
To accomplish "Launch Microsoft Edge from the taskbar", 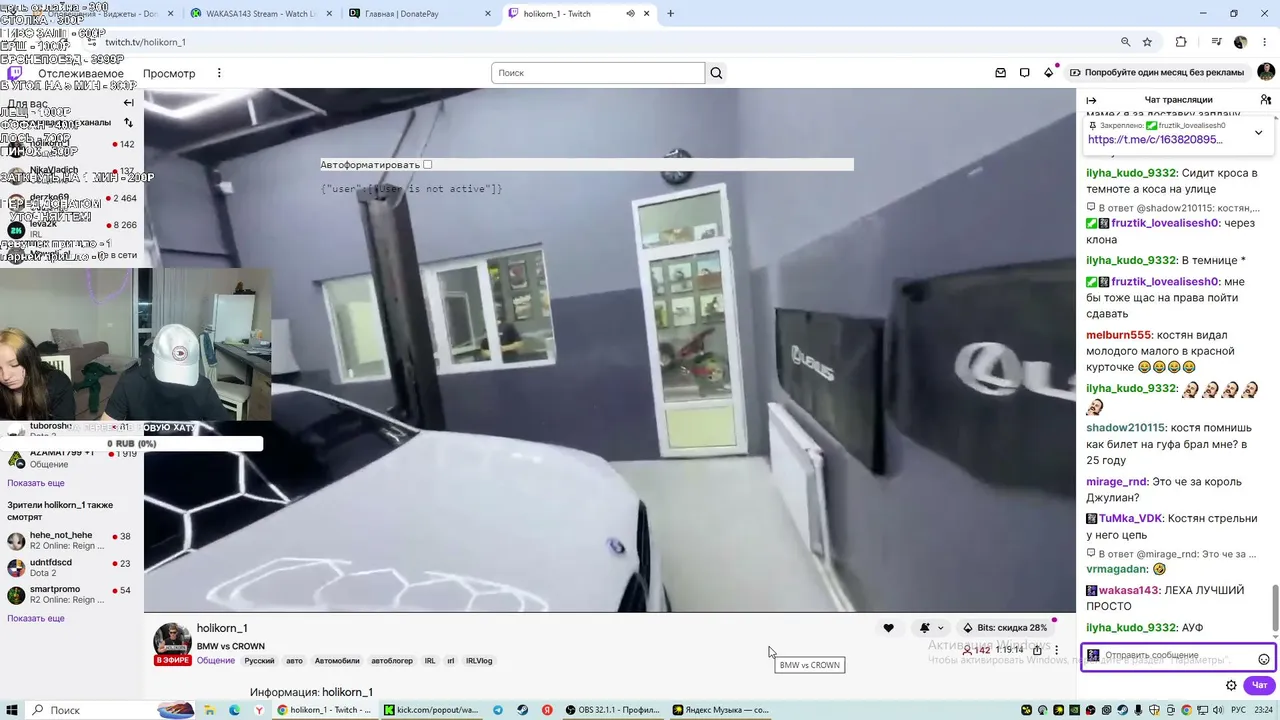I will [x=235, y=710].
